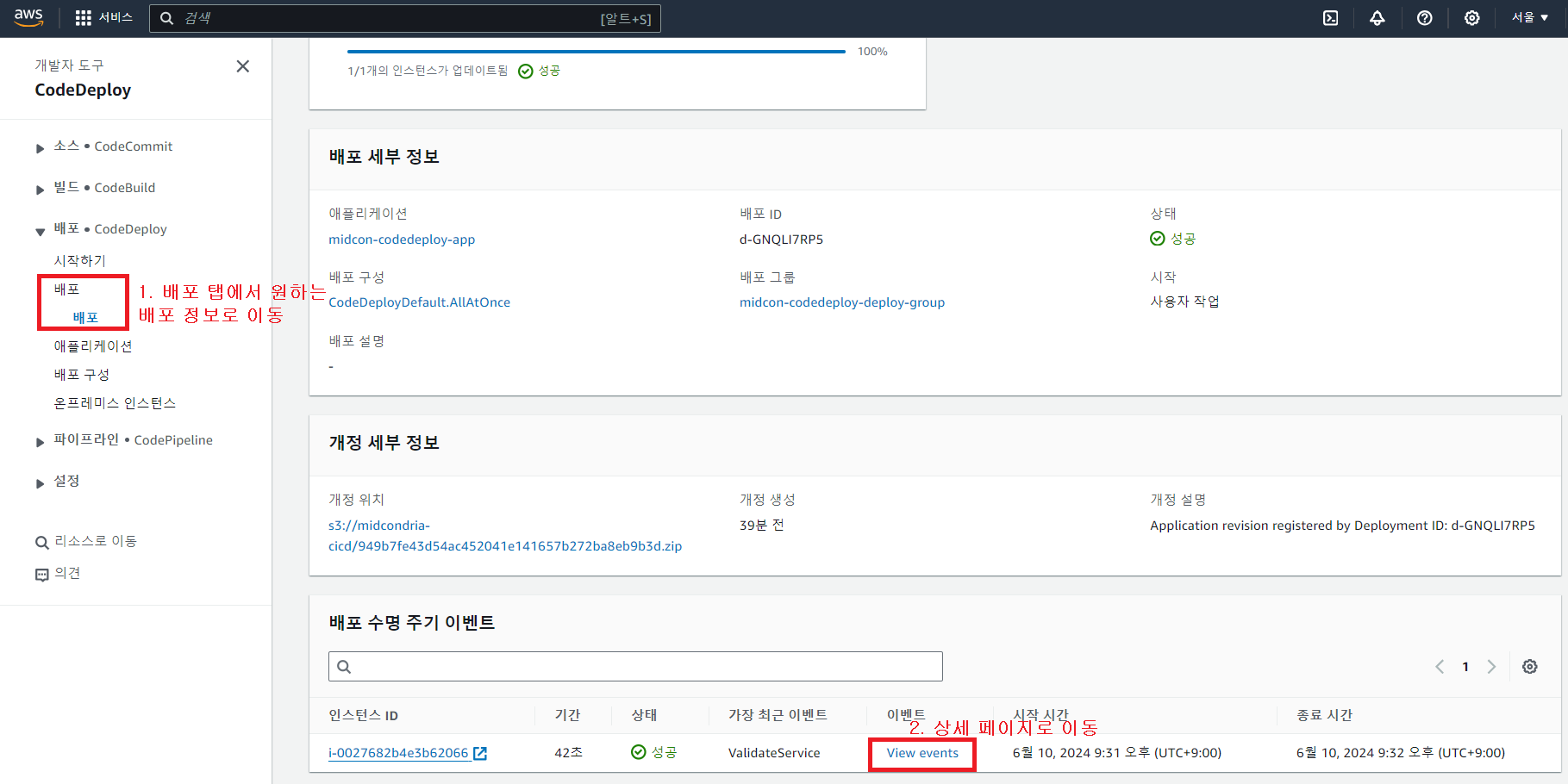Click the 인스턴스 ID column header
Image resolution: width=1568 pixels, height=784 pixels.
(x=363, y=715)
